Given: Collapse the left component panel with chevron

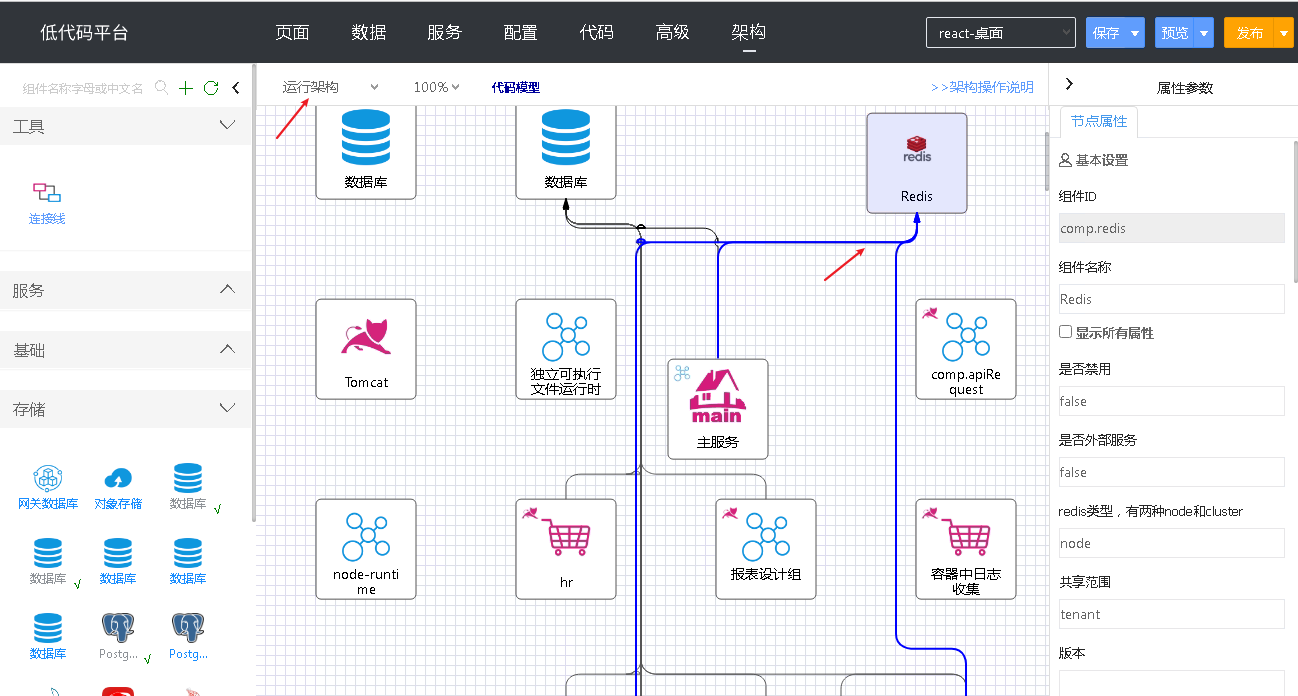Looking at the screenshot, I should point(236,88).
